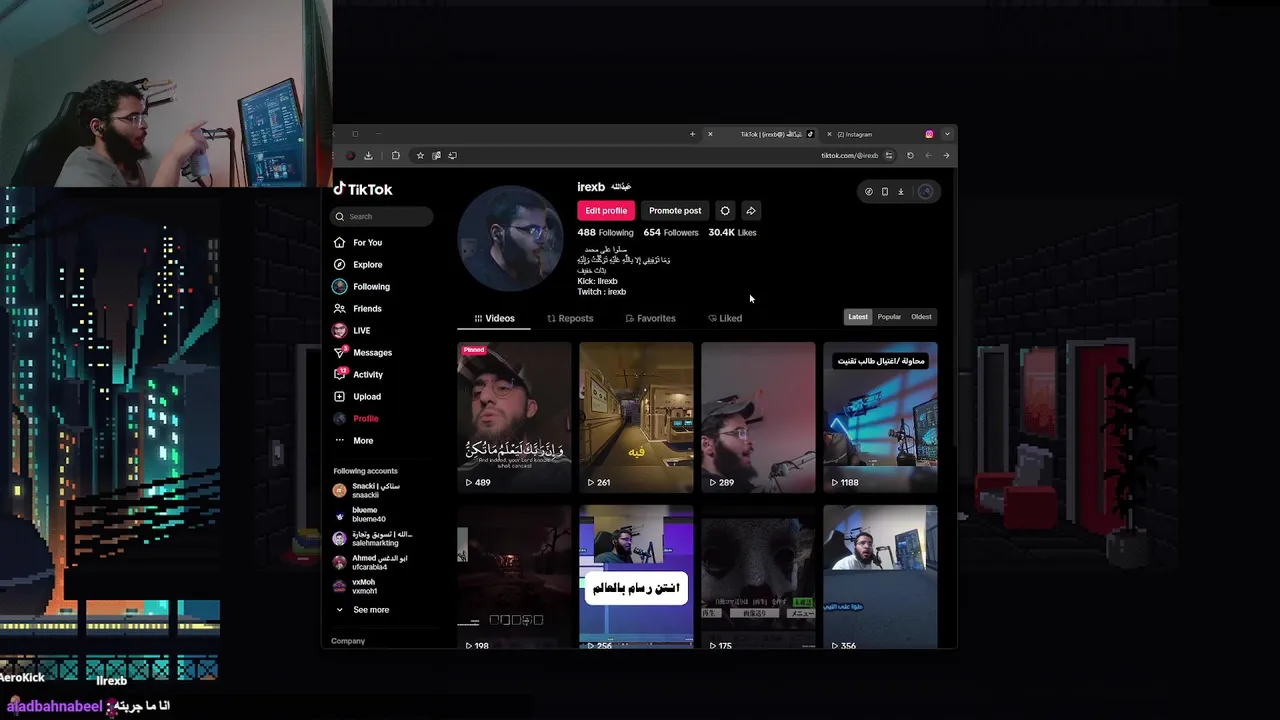Open the Explore page
1280x720 pixels.
pos(358,264)
